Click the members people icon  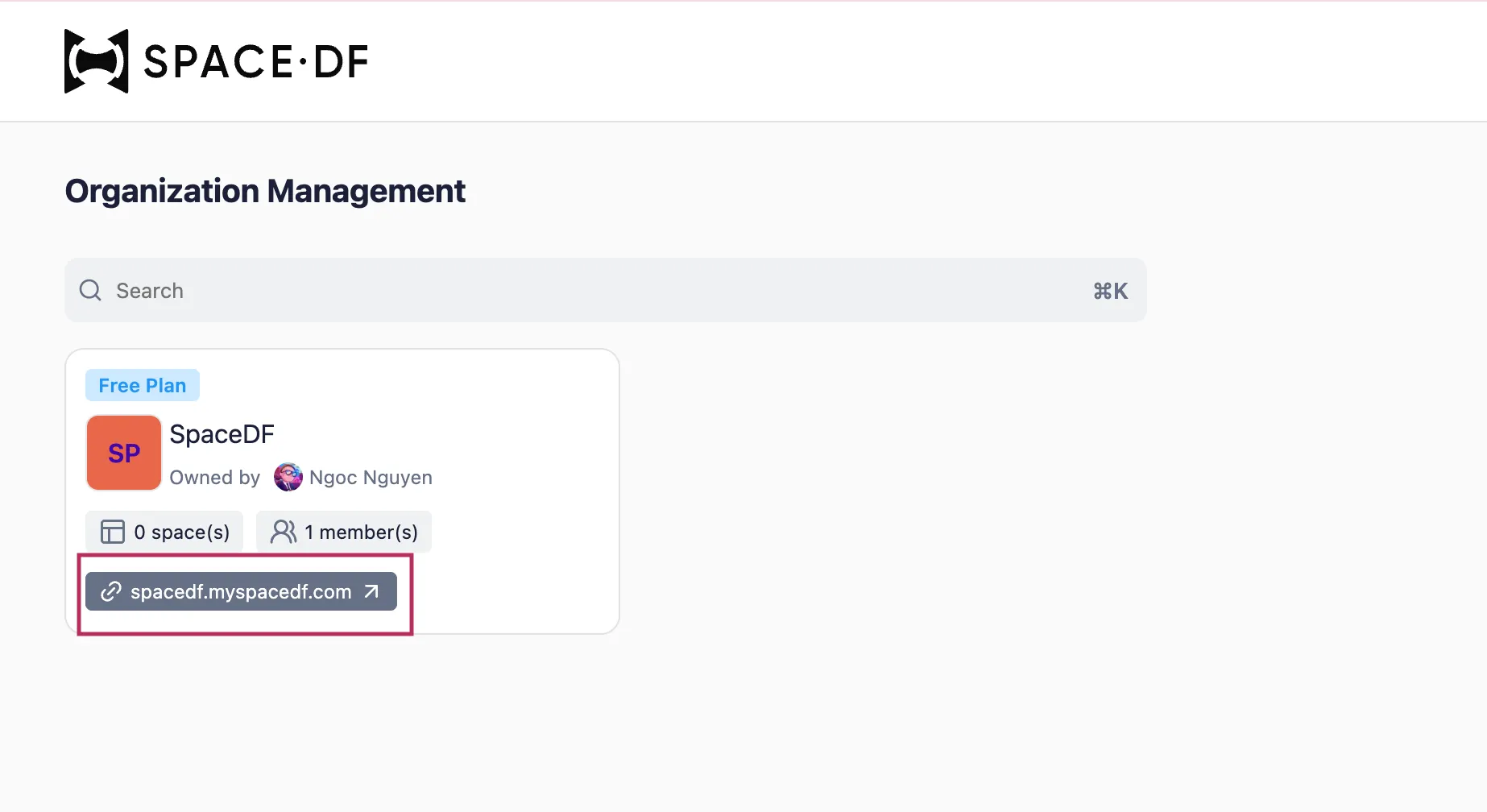click(x=283, y=532)
